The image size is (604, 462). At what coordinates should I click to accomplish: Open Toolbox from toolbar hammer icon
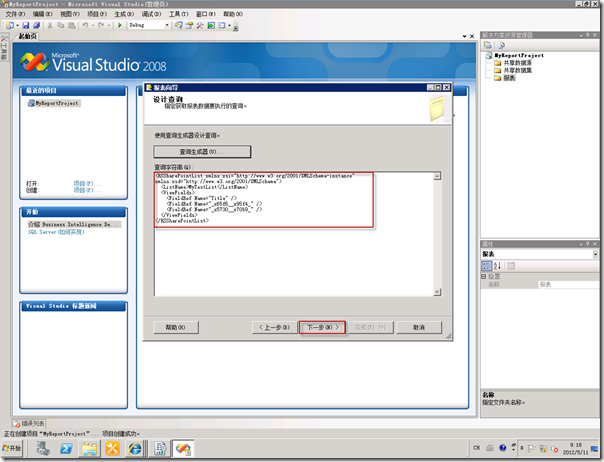200,25
